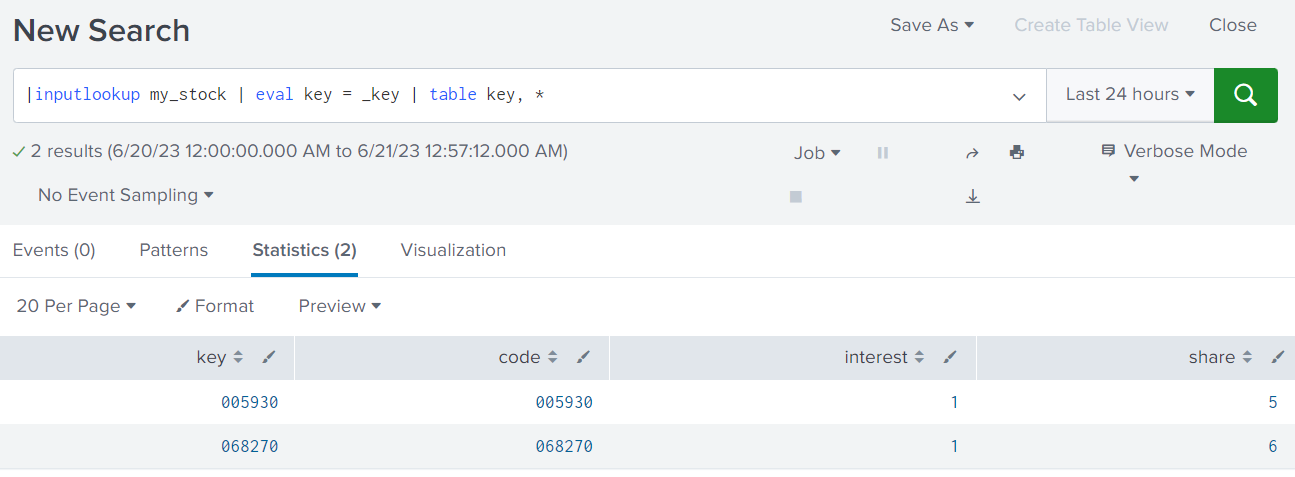Print the search results
The height and width of the screenshot is (477, 1295).
[1017, 153]
